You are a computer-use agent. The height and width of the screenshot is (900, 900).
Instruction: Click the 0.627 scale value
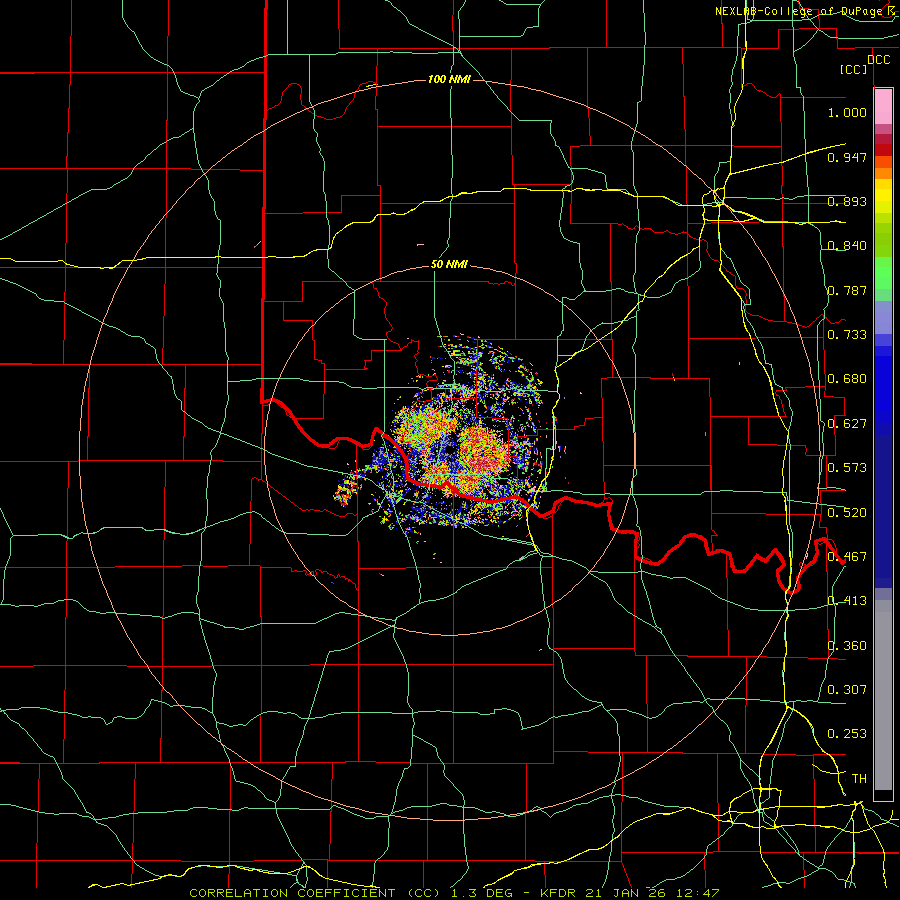tap(847, 424)
